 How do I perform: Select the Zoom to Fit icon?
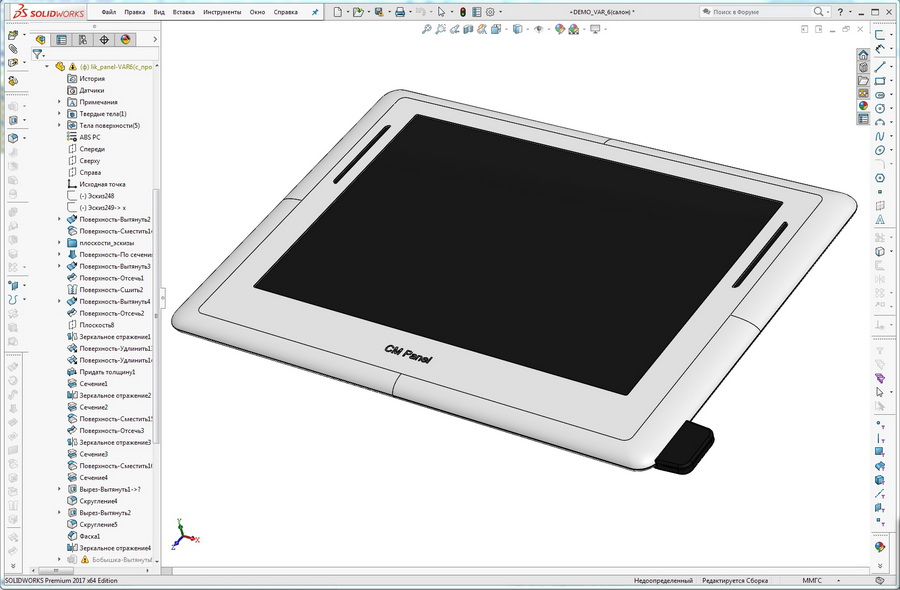click(x=428, y=29)
